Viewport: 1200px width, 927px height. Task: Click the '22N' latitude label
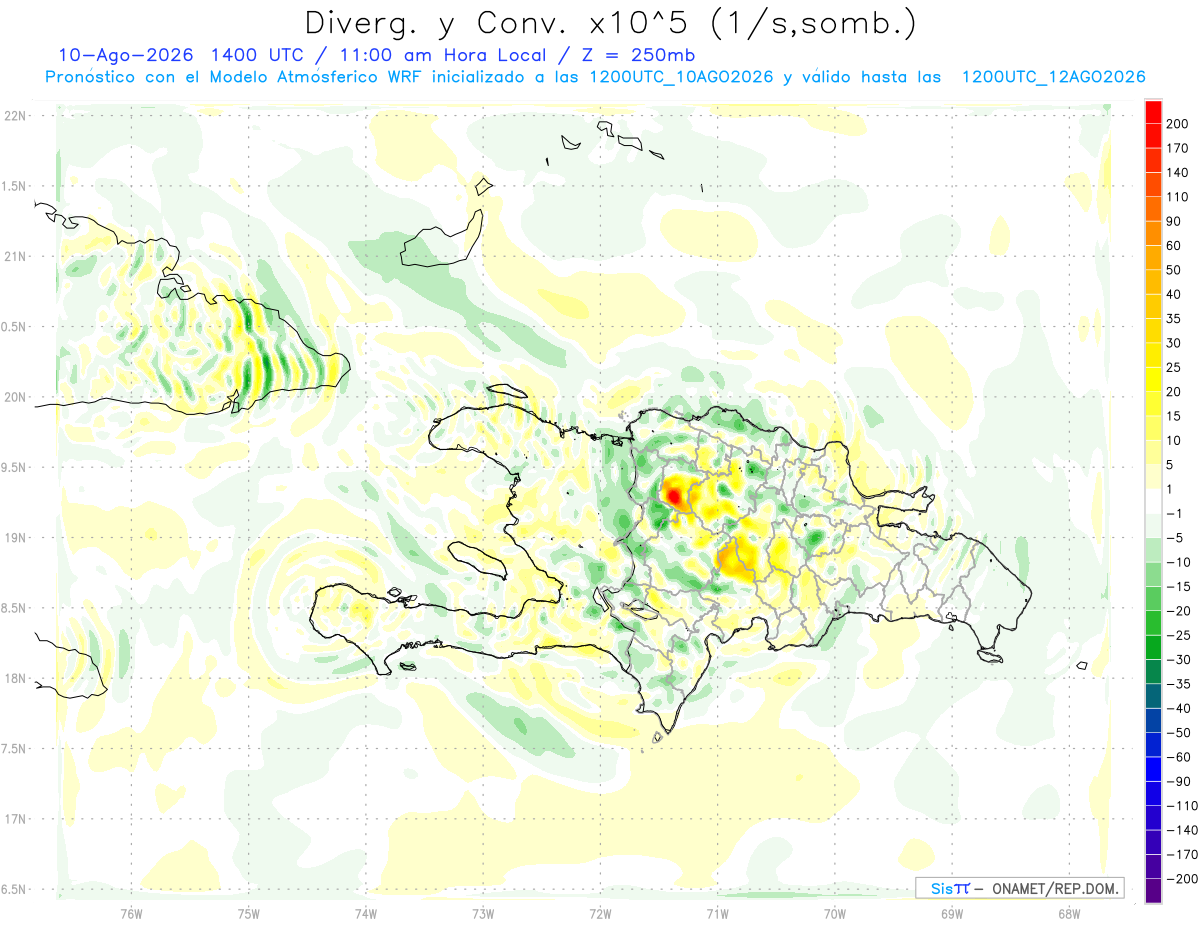(x=15, y=116)
